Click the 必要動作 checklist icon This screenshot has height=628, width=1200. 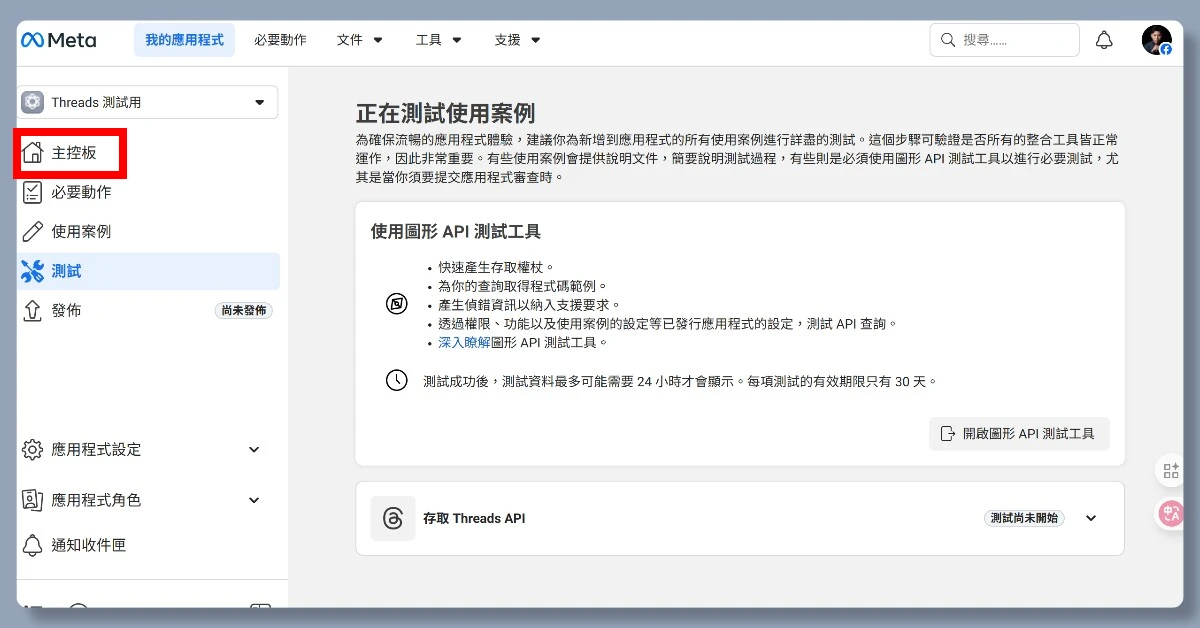click(33, 192)
